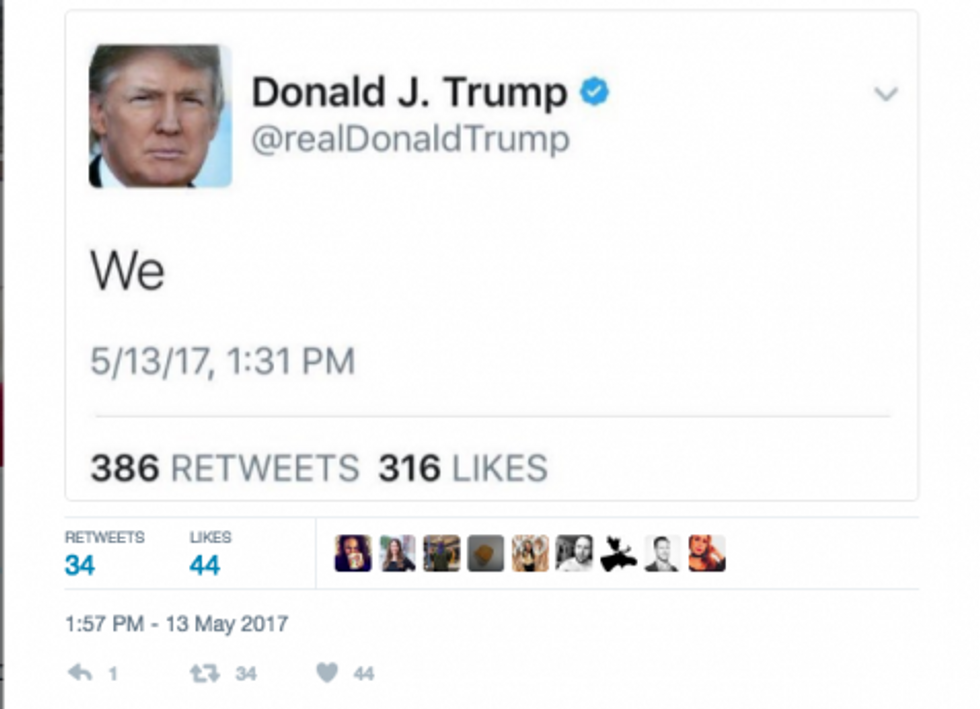980x709 pixels.
Task: Open the tweet options chevron
Action: point(886,94)
